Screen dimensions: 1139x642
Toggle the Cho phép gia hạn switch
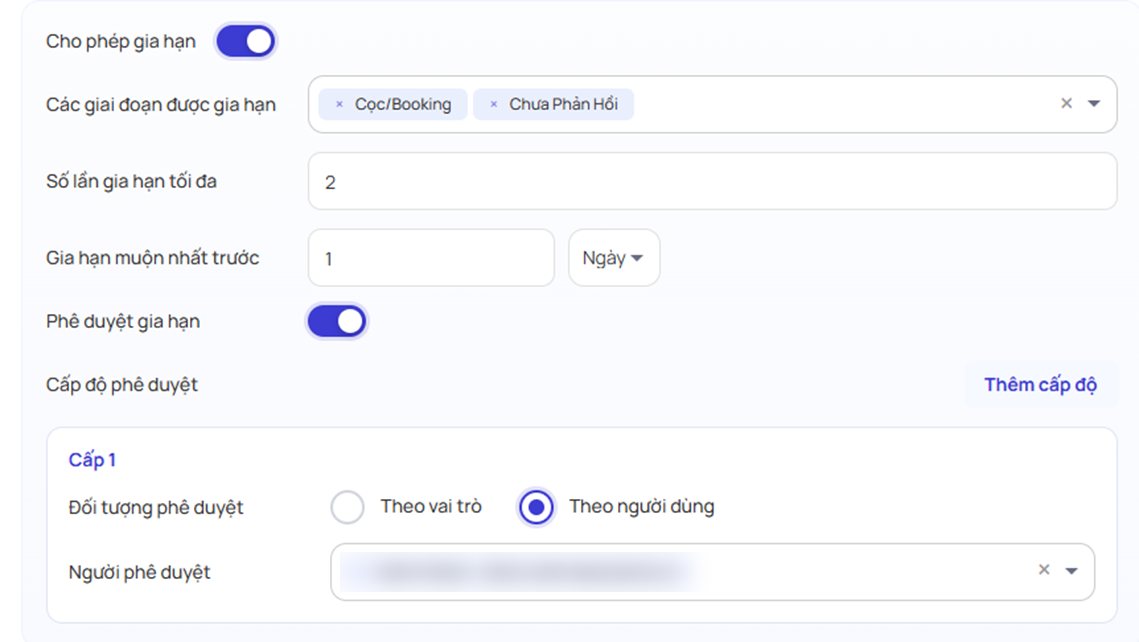pyautogui.click(x=246, y=41)
